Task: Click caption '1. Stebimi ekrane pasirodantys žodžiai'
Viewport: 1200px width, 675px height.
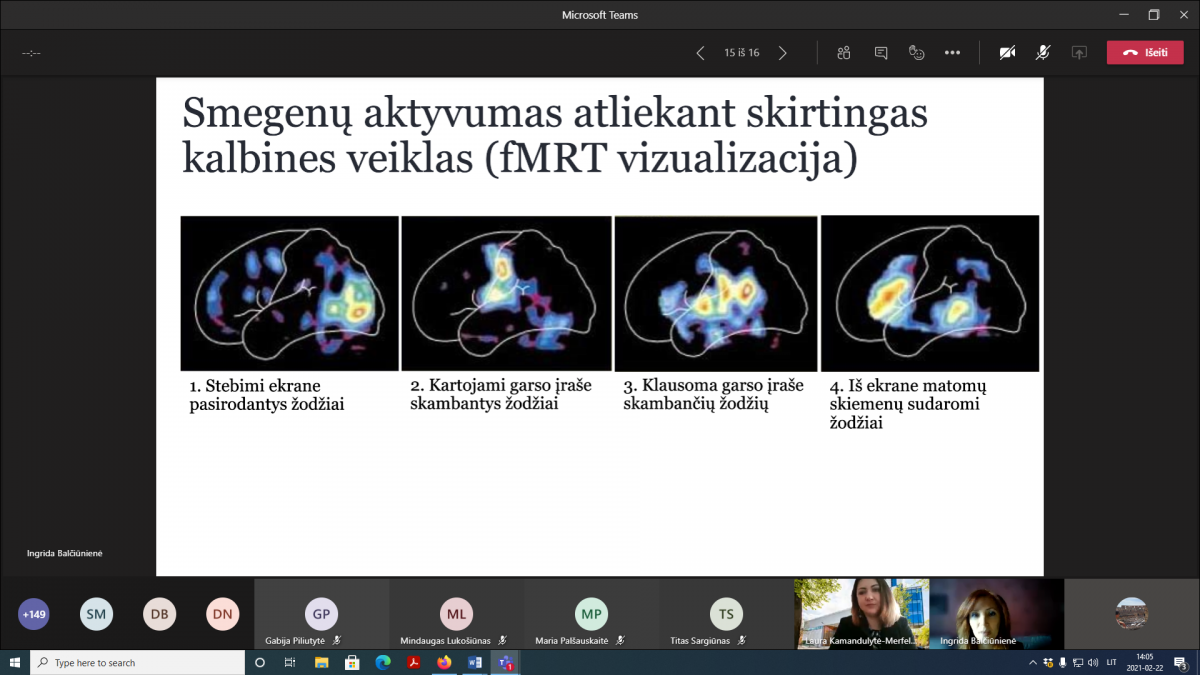Action: coord(267,395)
